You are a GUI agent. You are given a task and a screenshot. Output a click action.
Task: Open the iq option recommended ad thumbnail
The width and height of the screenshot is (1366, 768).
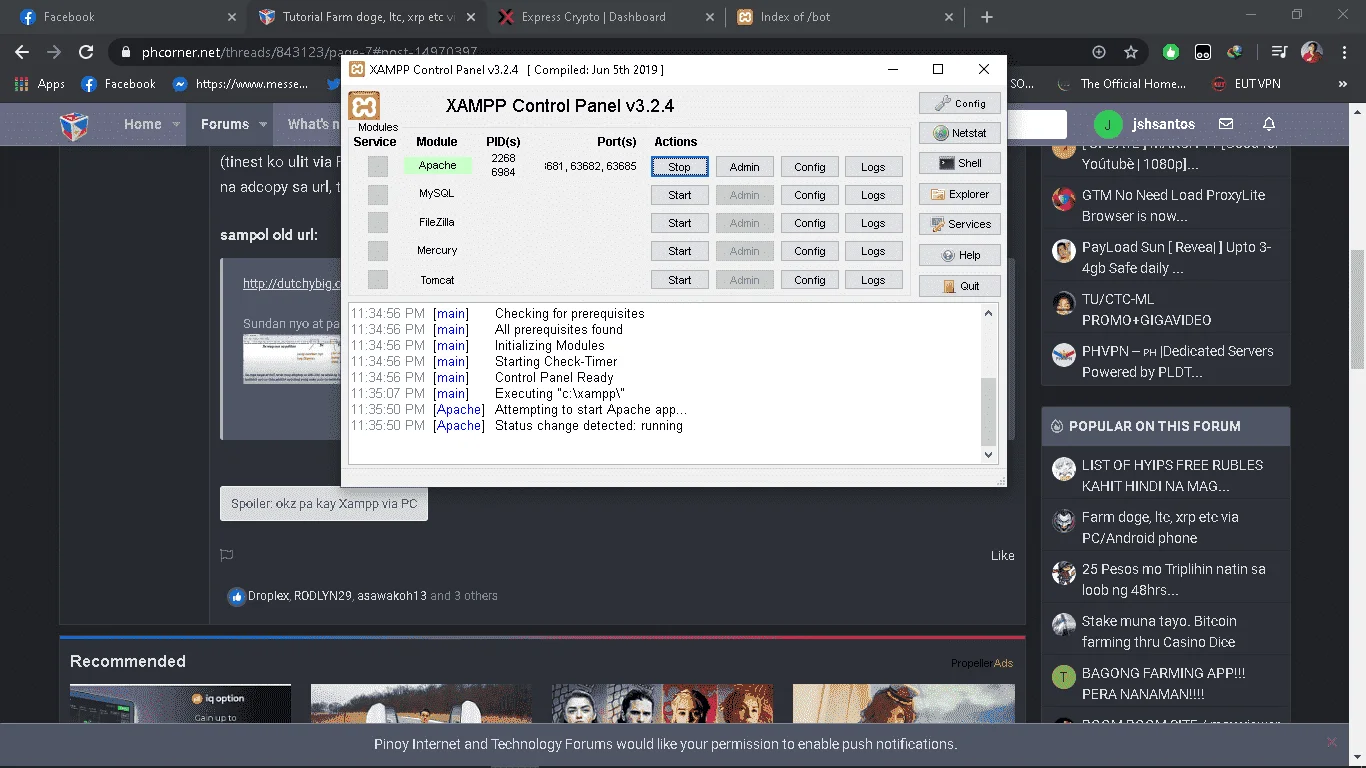pyautogui.click(x=180, y=704)
